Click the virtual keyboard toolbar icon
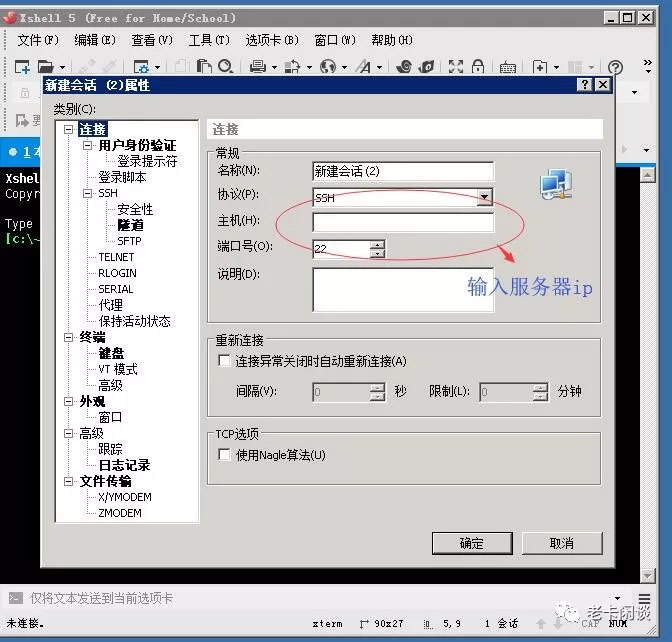Screen dimensions: 672x642 pos(507,67)
